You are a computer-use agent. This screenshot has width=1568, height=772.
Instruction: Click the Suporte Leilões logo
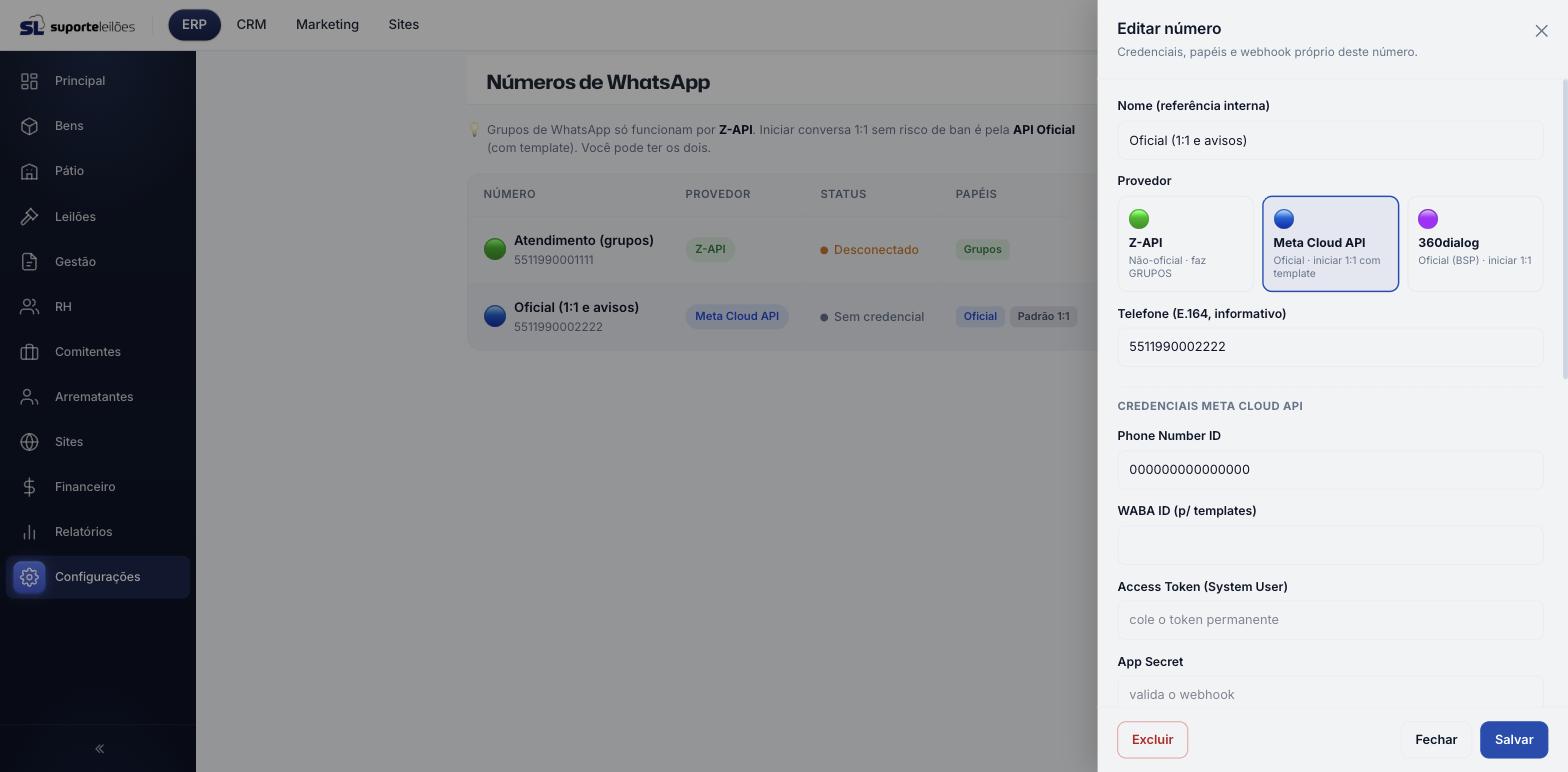(77, 25)
